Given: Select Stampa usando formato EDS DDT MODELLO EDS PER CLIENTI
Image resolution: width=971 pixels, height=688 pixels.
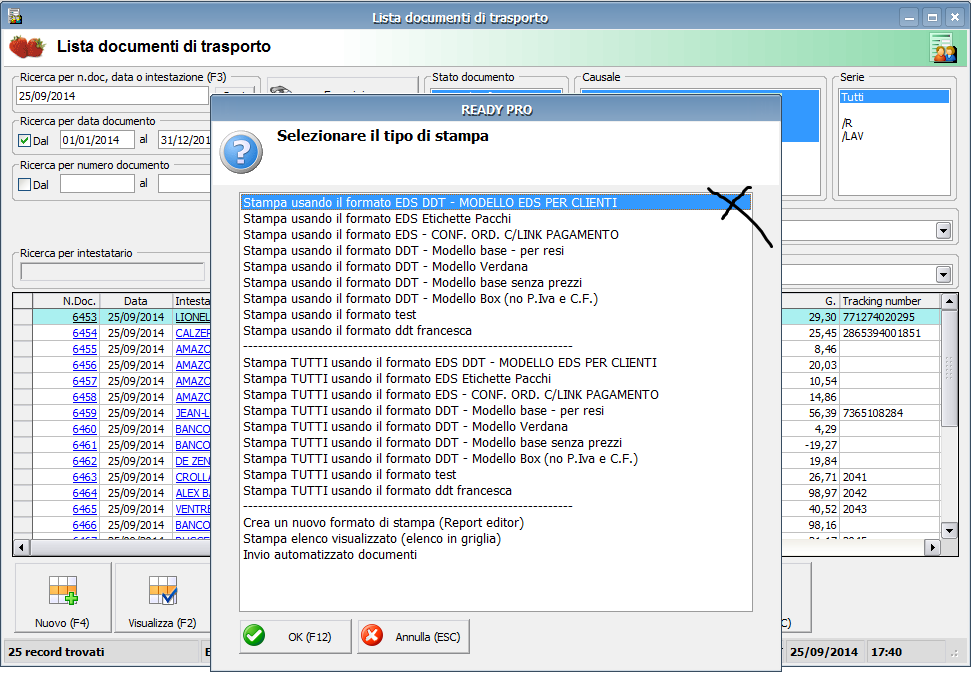Looking at the screenshot, I should [x=495, y=202].
